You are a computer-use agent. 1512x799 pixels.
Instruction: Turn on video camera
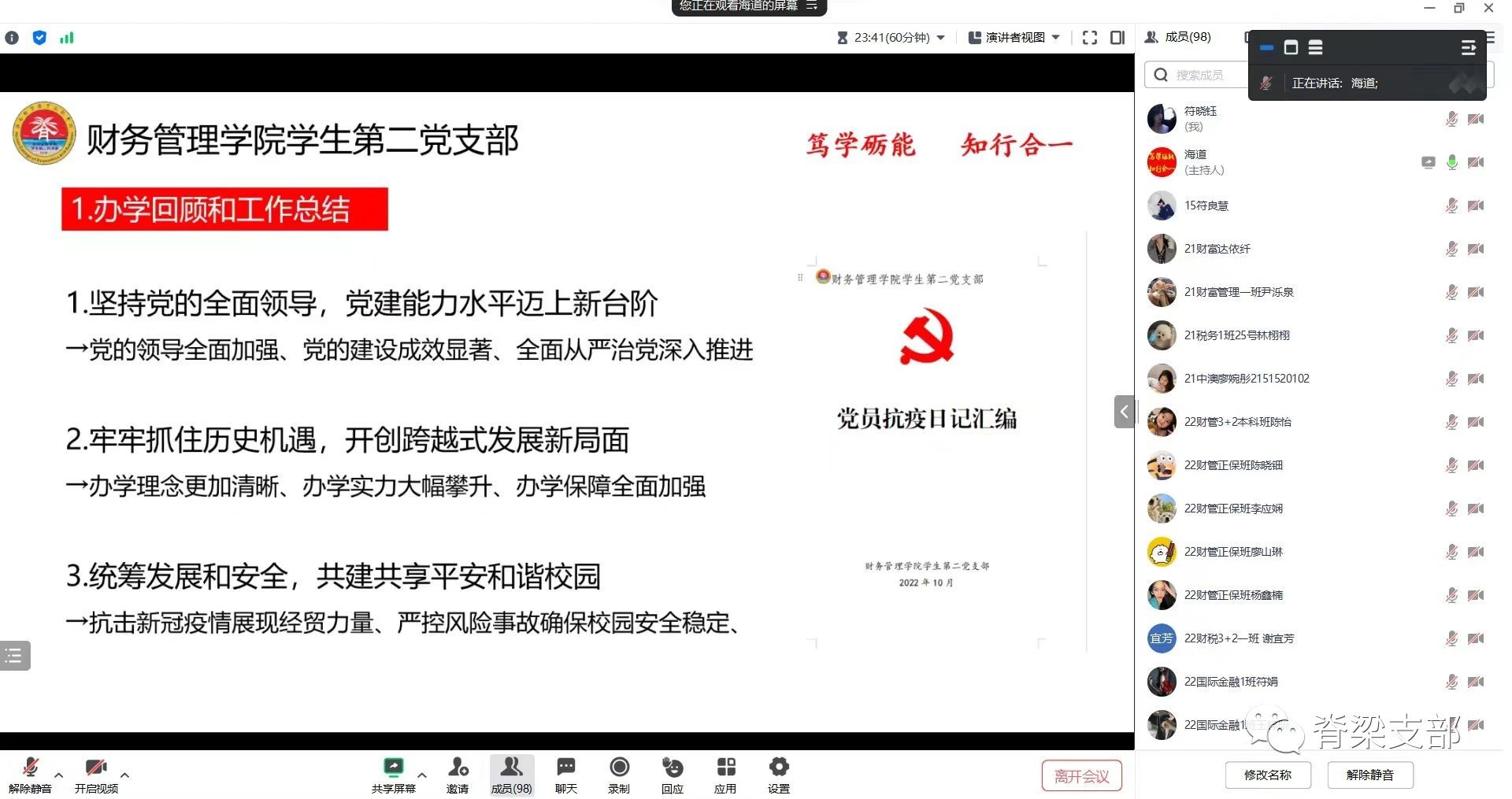(96, 768)
